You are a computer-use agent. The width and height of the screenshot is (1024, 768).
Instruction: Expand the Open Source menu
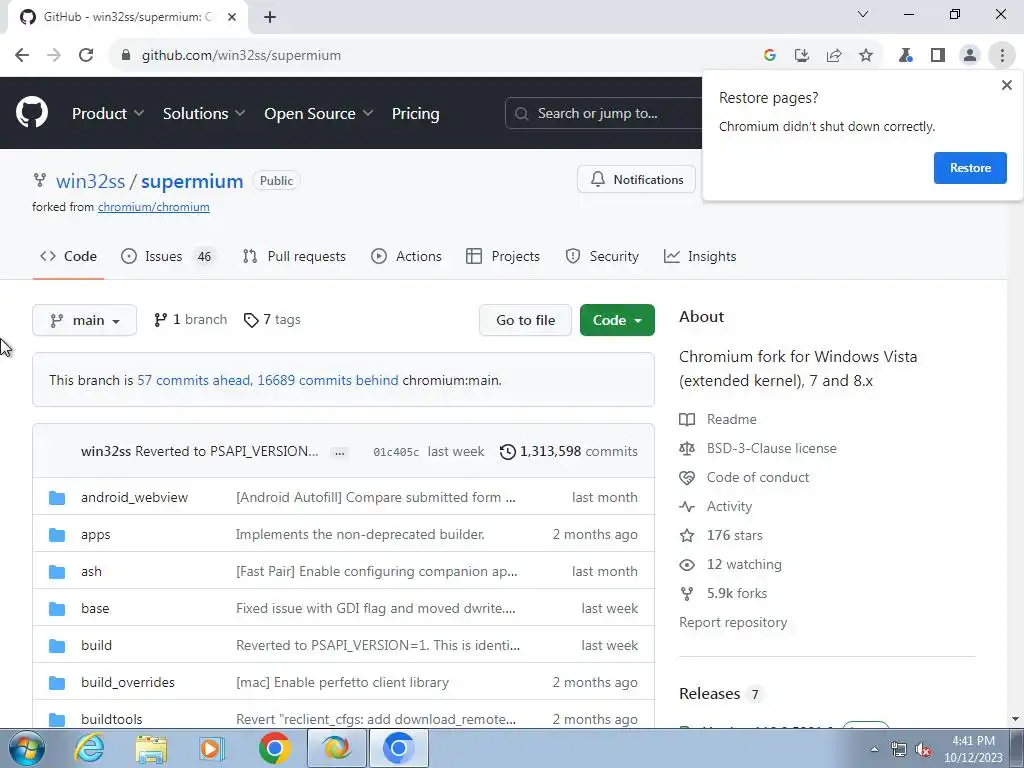pyautogui.click(x=319, y=114)
